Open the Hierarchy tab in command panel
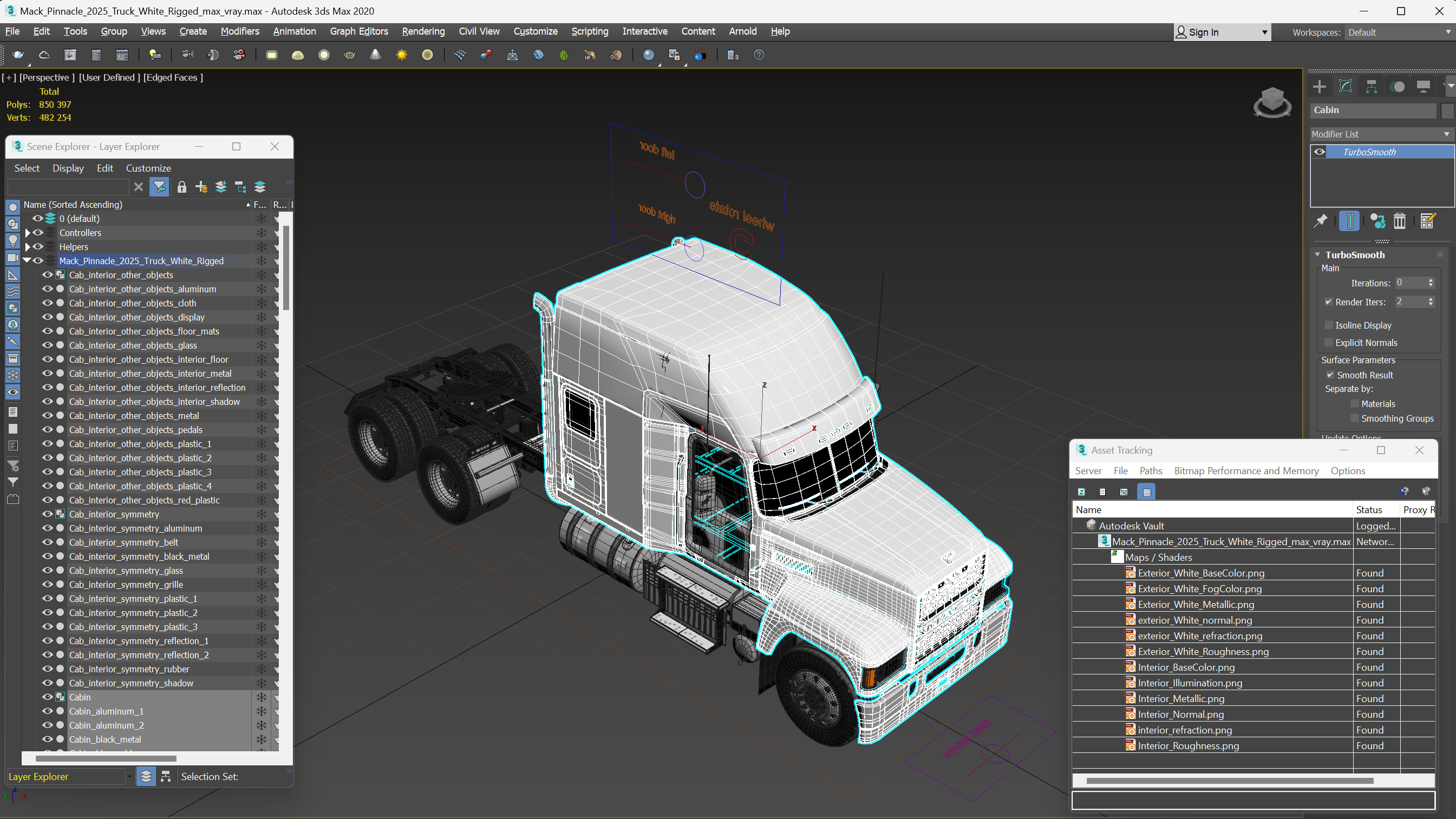The width and height of the screenshot is (1456, 819). (1371, 87)
